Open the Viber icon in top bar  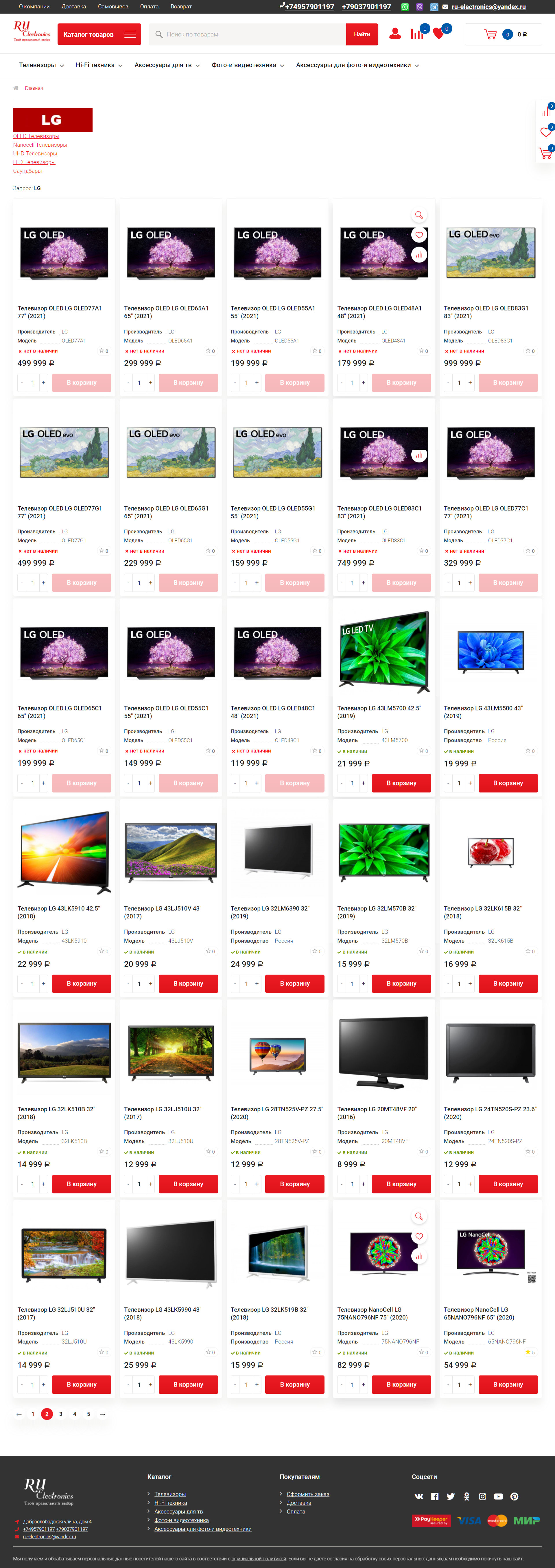(419, 7)
